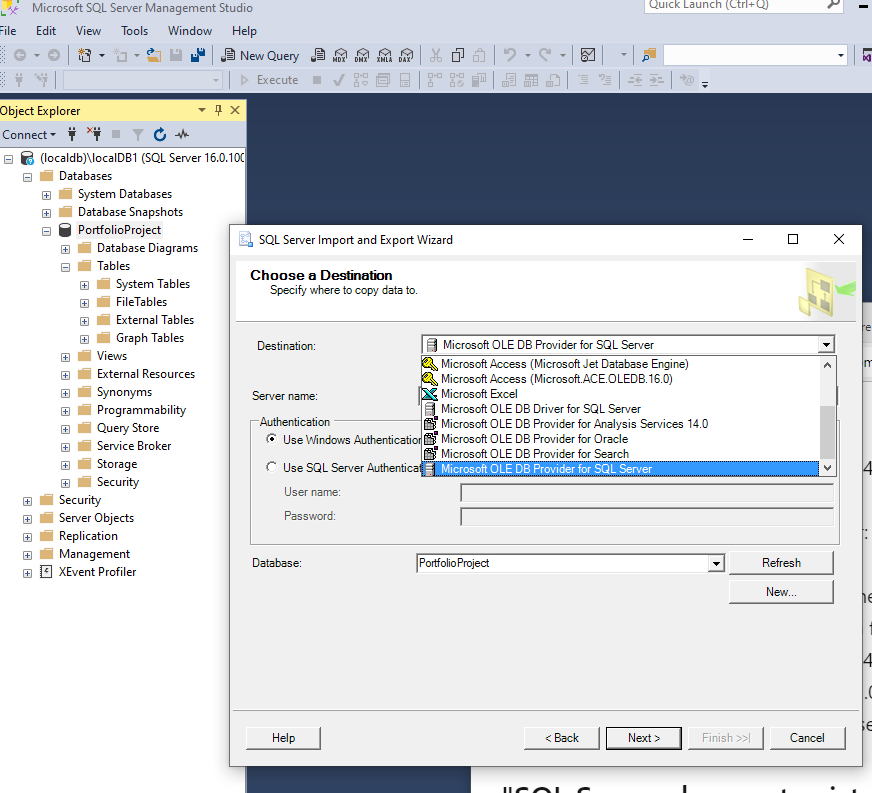This screenshot has height=793, width=872.
Task: Close the Object Explorer panel
Action: (235, 110)
